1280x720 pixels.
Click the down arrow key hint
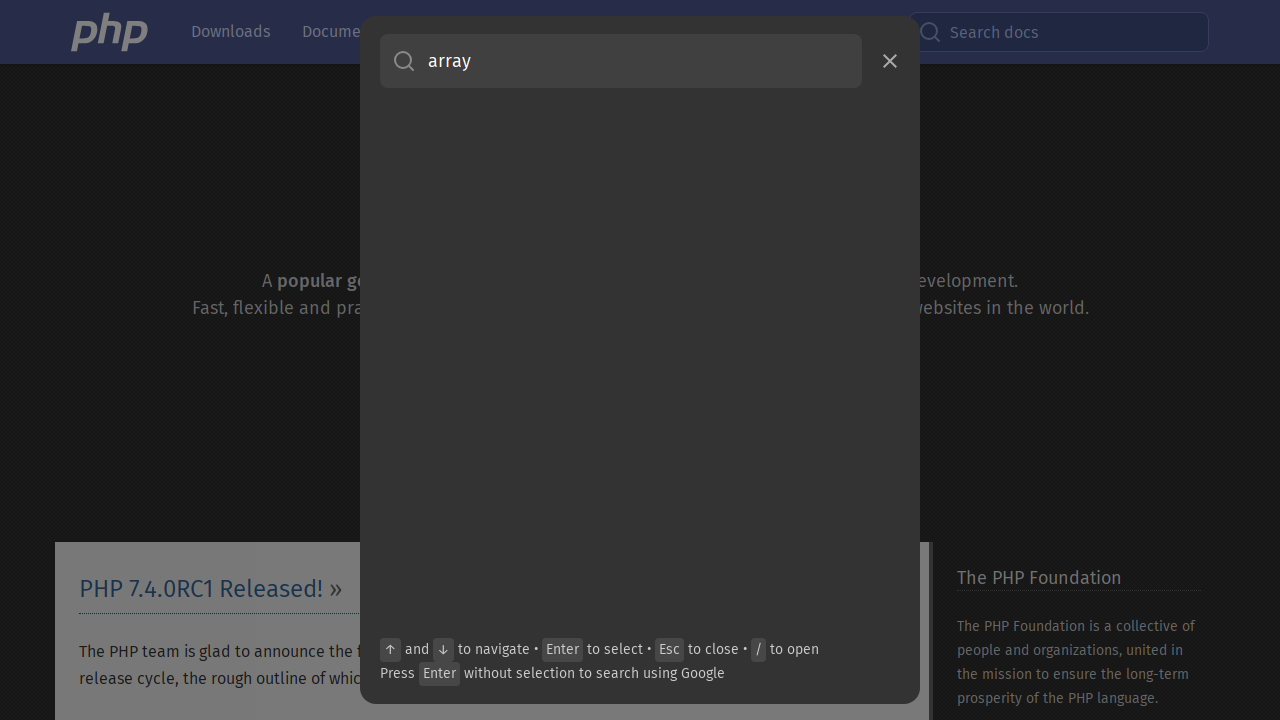click(x=443, y=649)
